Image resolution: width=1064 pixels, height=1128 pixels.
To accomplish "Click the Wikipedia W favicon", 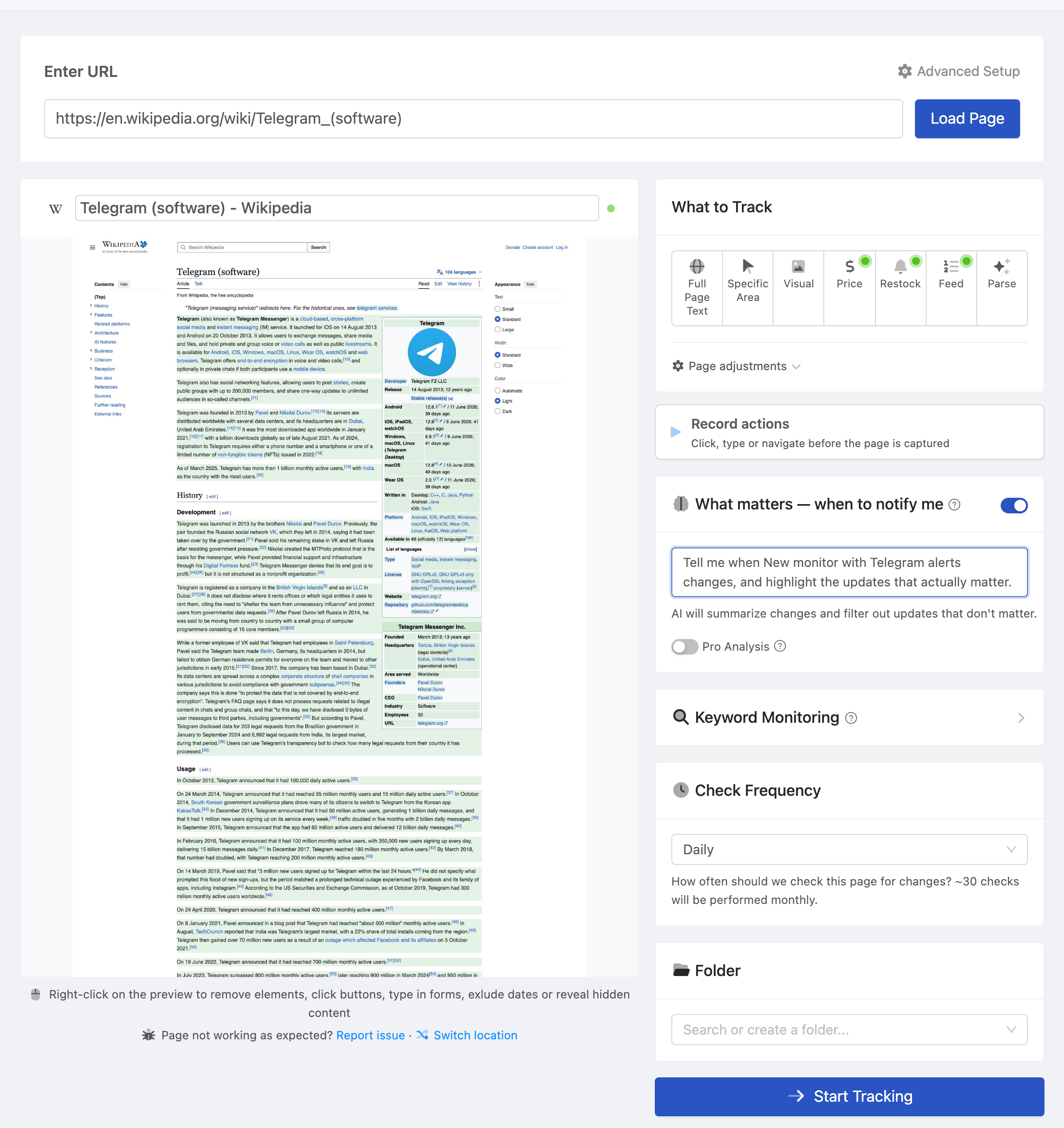I will [56, 209].
